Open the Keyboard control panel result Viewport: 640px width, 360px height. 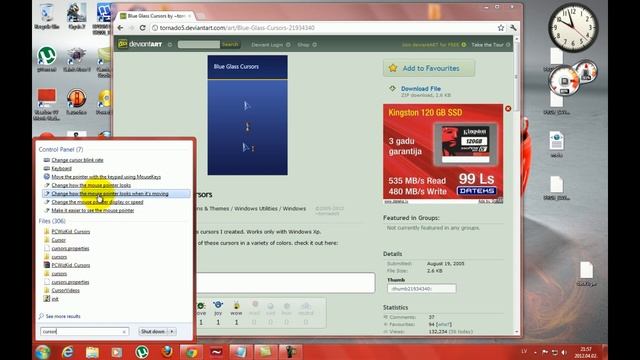[61, 168]
